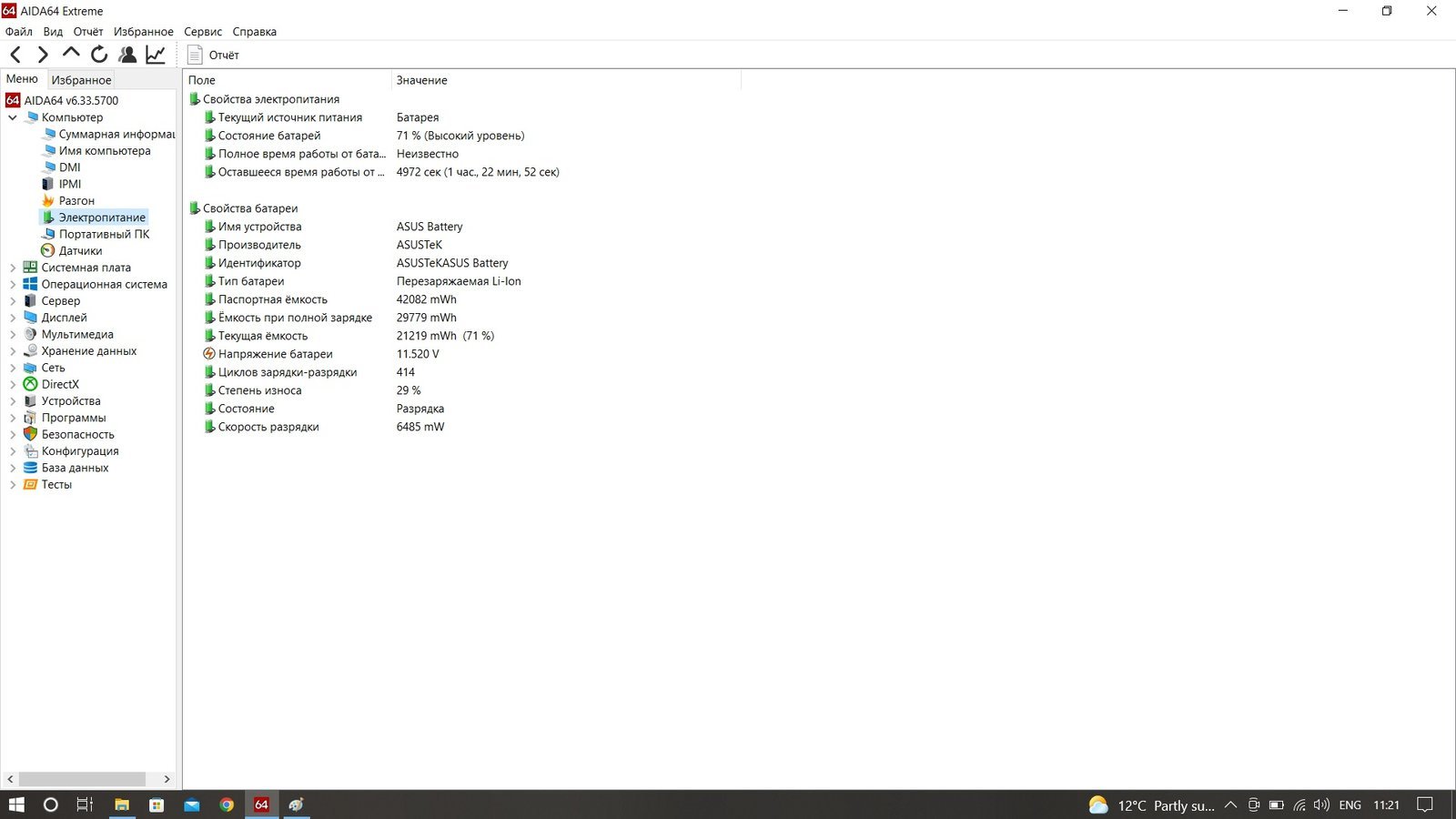The image size is (1456, 819).
Task: Click the Back navigation arrow in toolbar
Action: point(15,56)
